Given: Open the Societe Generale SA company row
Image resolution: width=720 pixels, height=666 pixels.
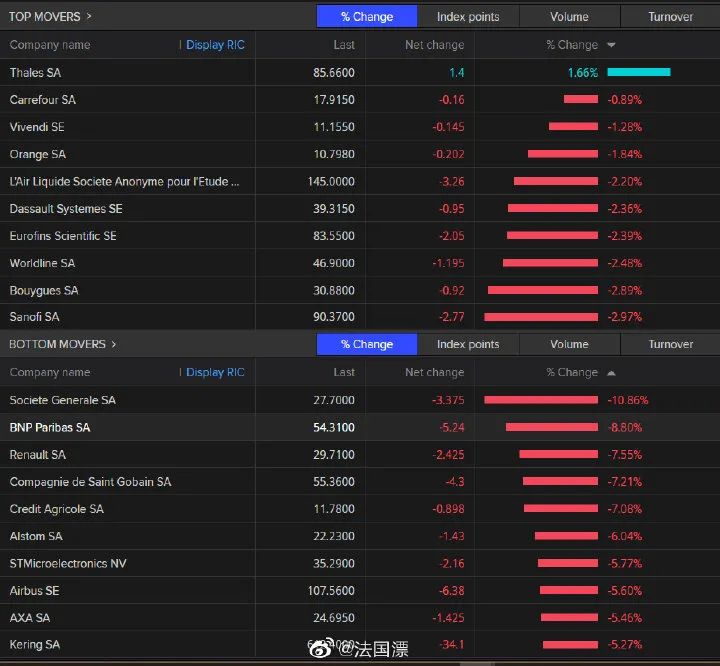Looking at the screenshot, I should coord(62,400).
